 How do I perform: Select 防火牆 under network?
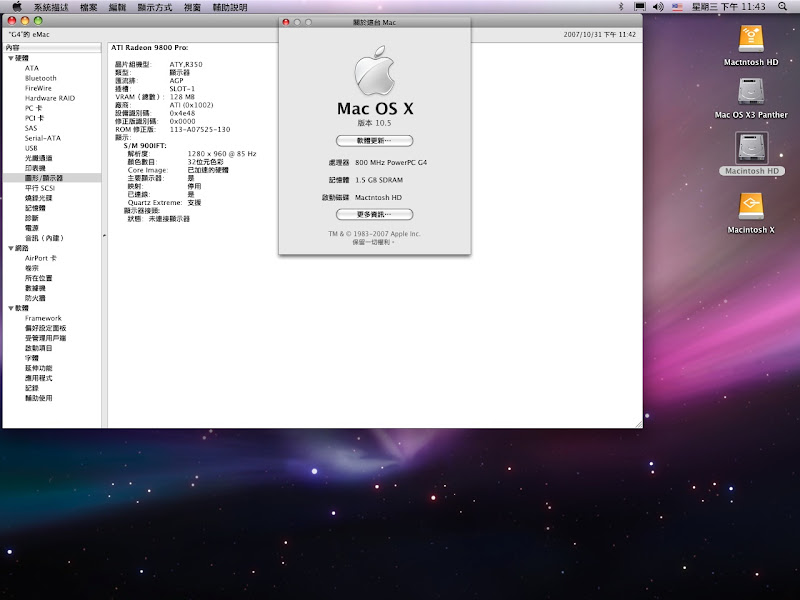[35, 298]
